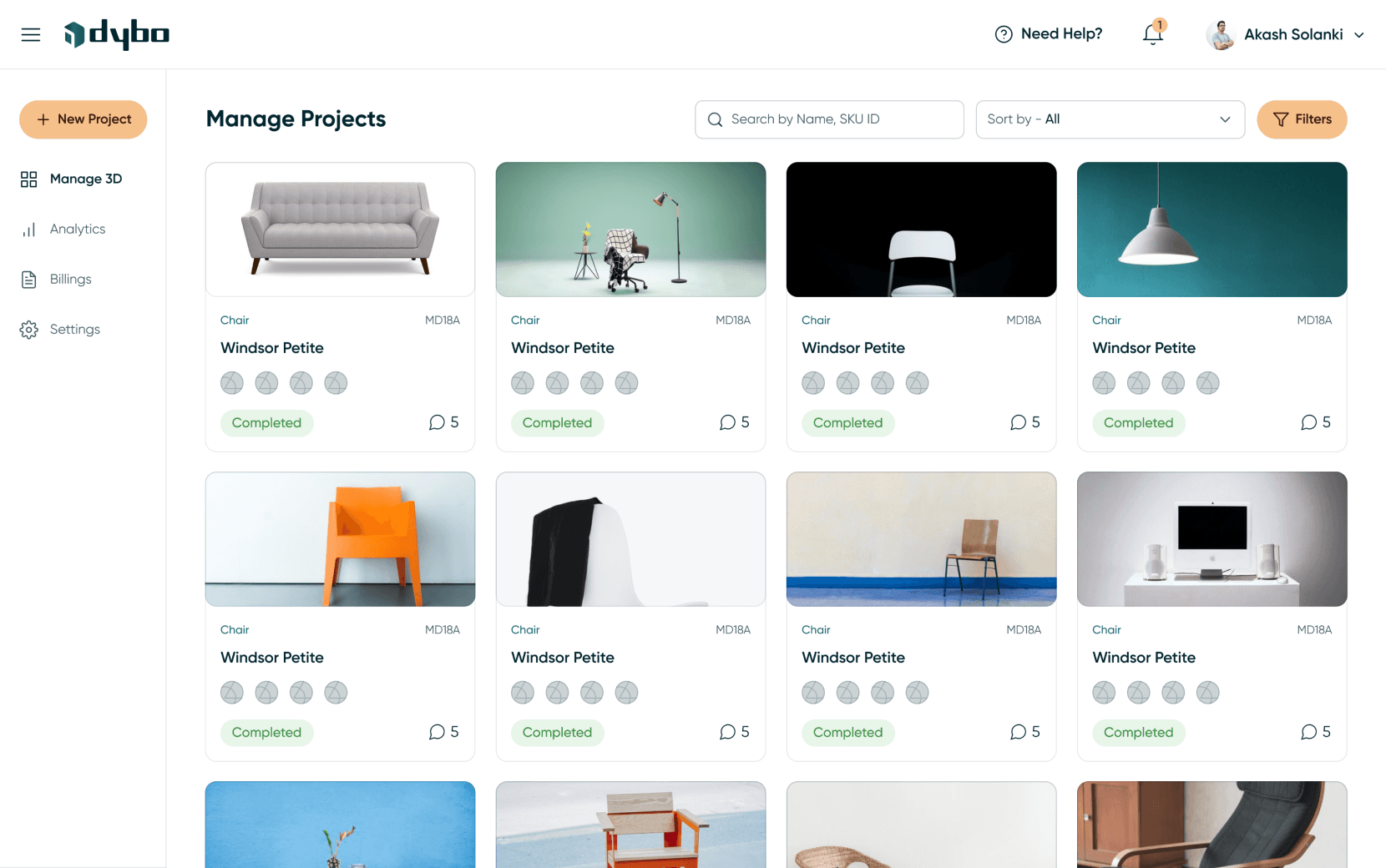The height and width of the screenshot is (868, 1386).
Task: Click Completed status on white chair black background card
Action: click(x=847, y=423)
